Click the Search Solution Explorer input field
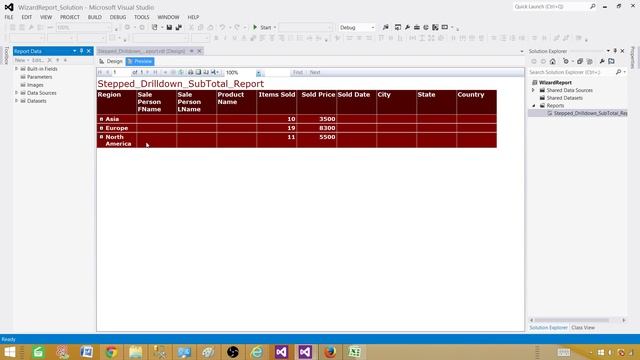This screenshot has width=640, height=360. [x=571, y=72]
